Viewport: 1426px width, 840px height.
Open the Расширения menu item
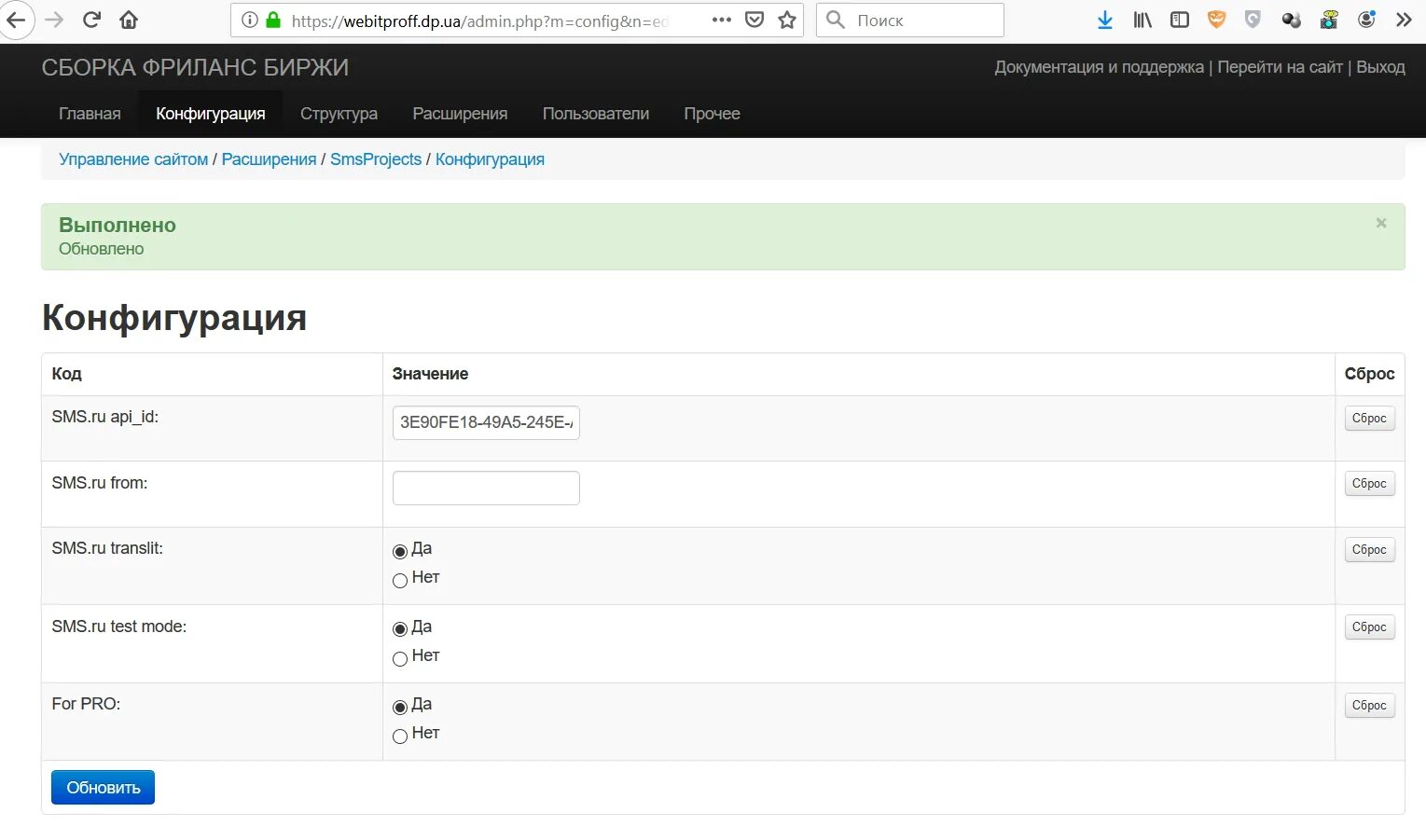click(460, 114)
